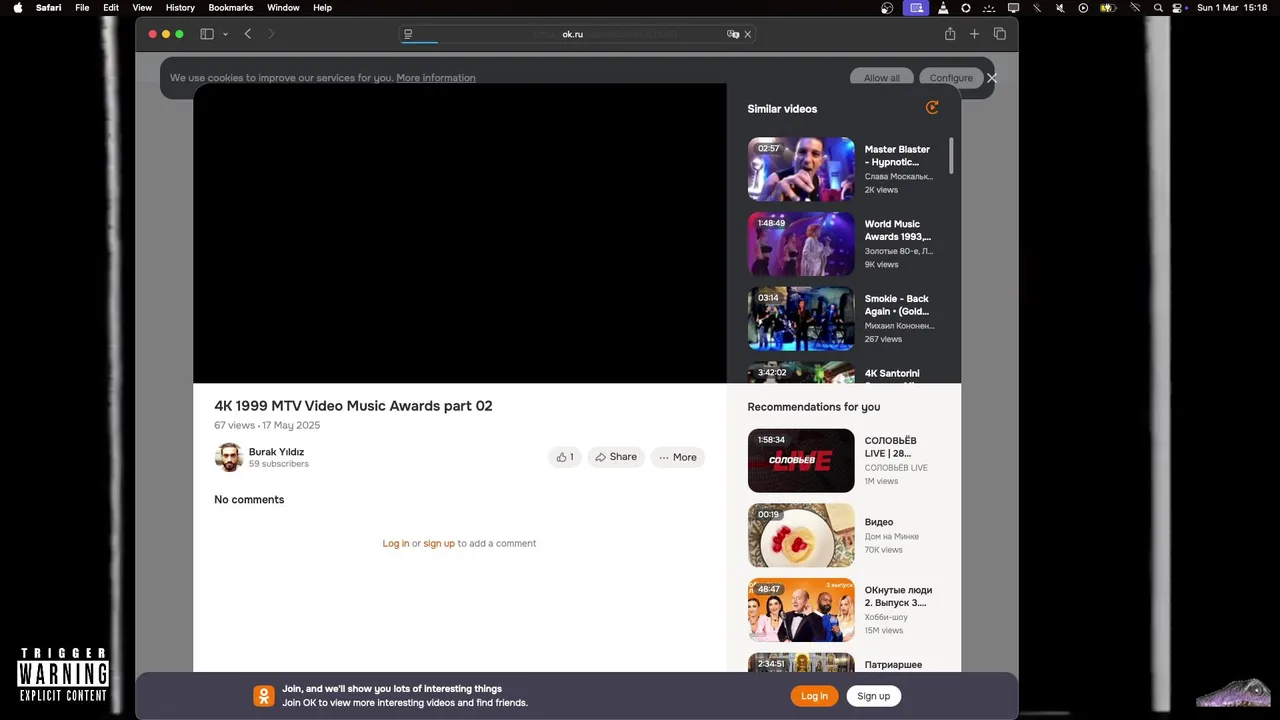The height and width of the screenshot is (720, 1280).
Task: Click the battery charging icon in the menu bar
Action: (x=1108, y=7)
